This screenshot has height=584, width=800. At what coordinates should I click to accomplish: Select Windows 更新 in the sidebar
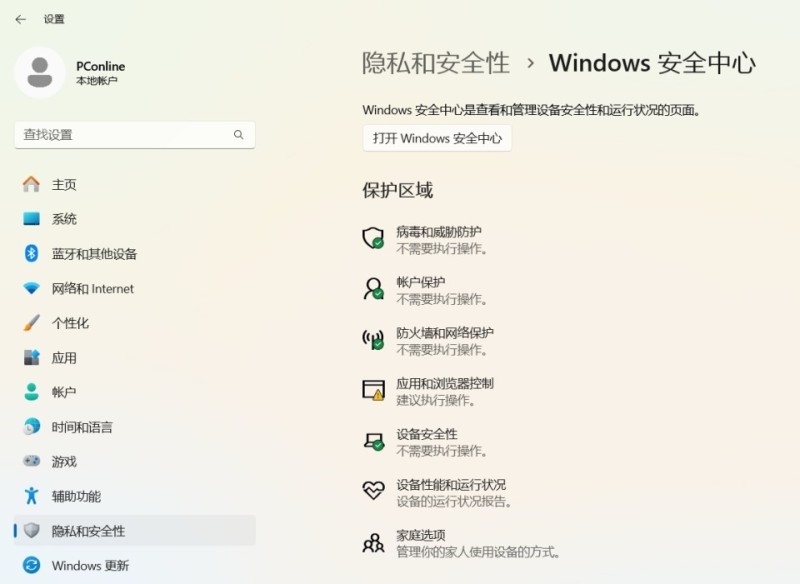(x=90, y=565)
